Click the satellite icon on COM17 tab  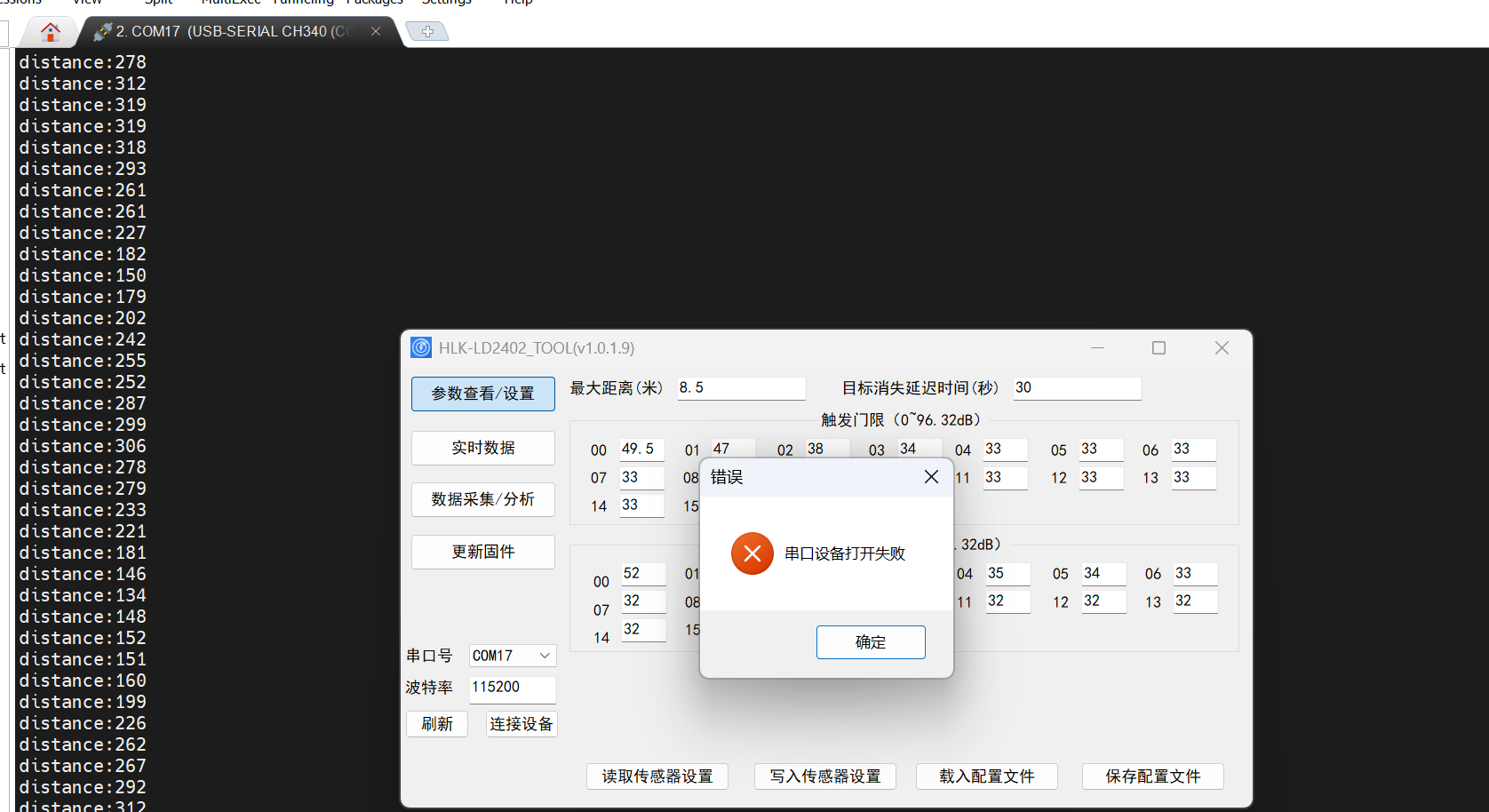(x=102, y=32)
